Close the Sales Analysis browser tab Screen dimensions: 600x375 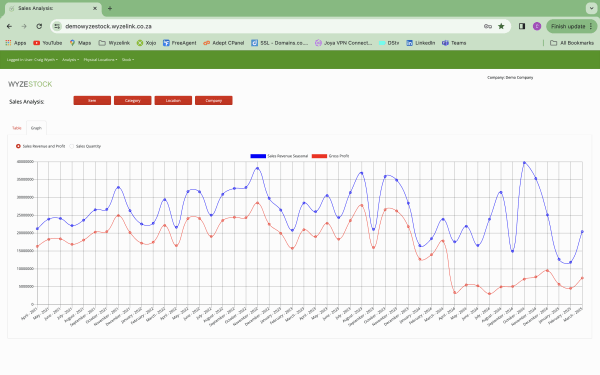(95, 8)
